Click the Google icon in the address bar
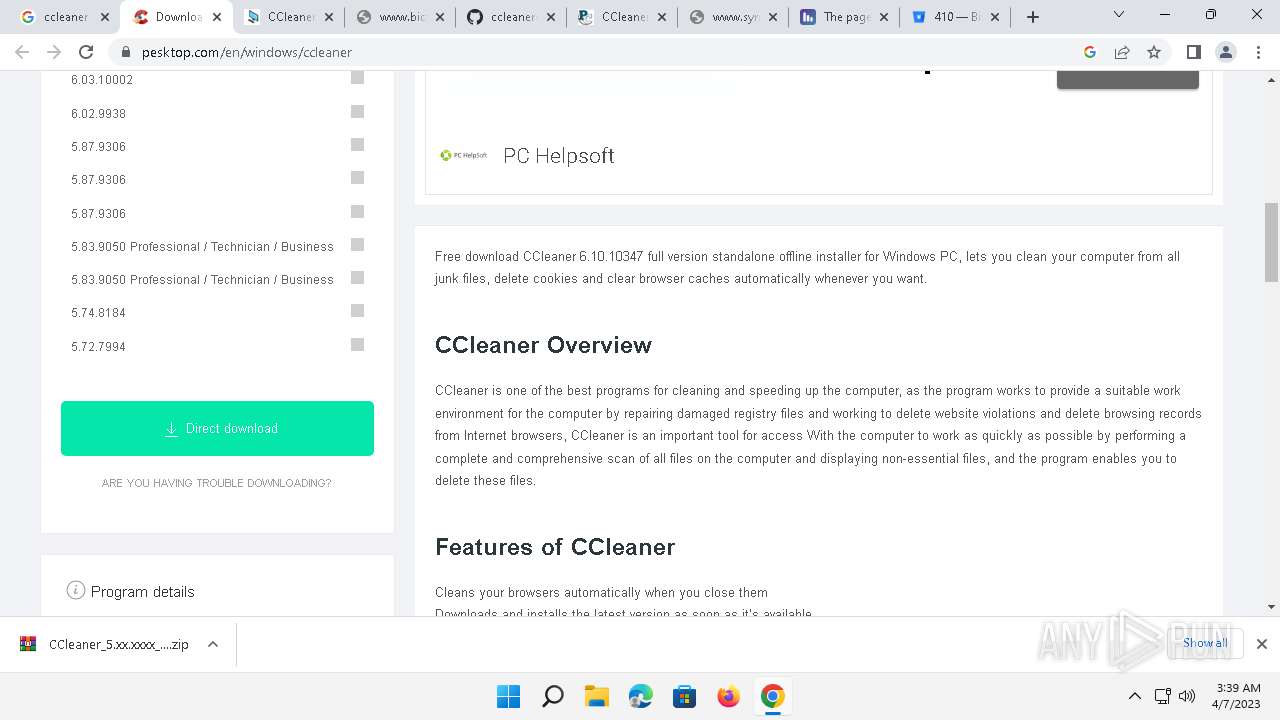 coord(1090,52)
